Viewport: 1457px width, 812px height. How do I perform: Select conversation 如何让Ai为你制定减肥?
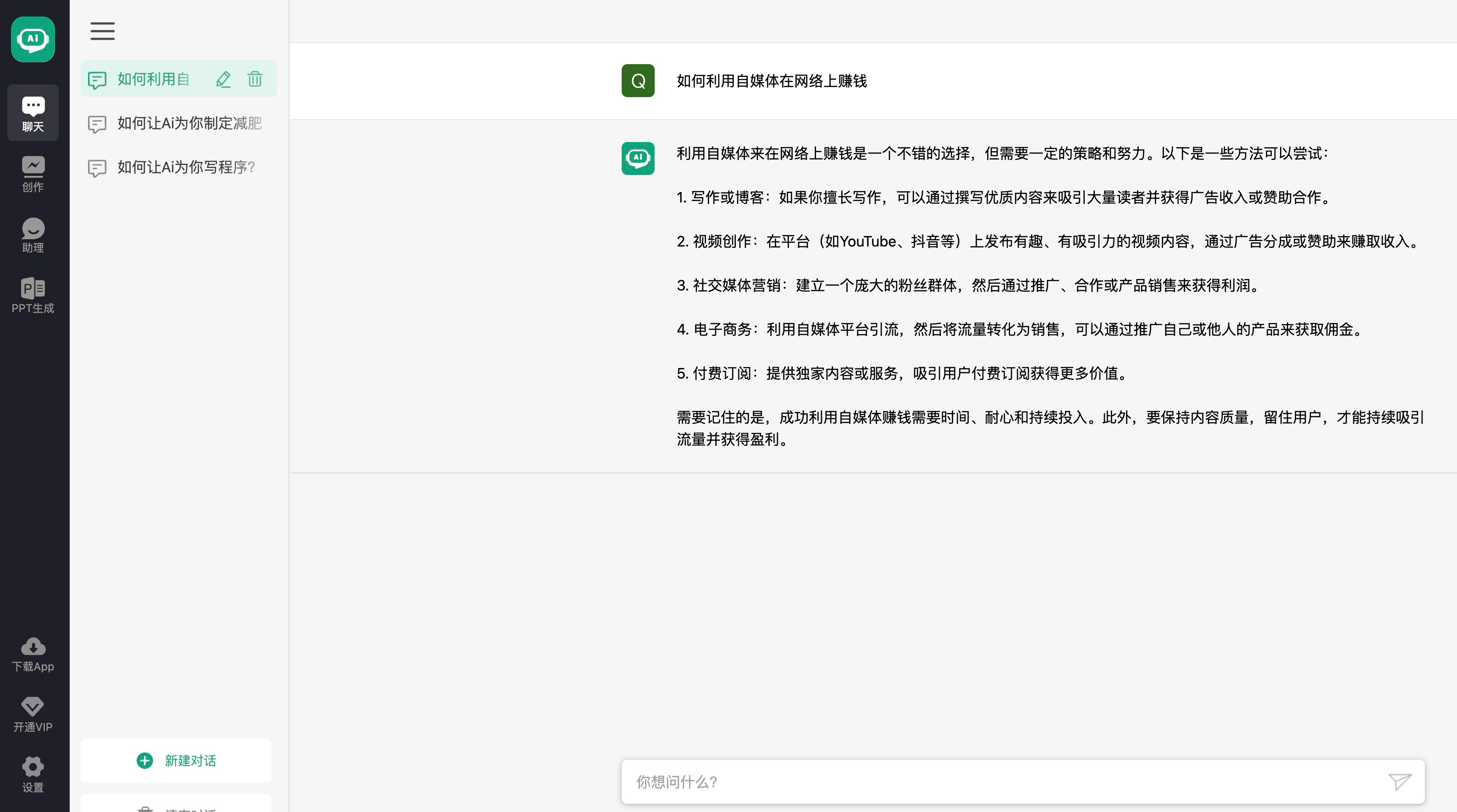click(x=189, y=123)
